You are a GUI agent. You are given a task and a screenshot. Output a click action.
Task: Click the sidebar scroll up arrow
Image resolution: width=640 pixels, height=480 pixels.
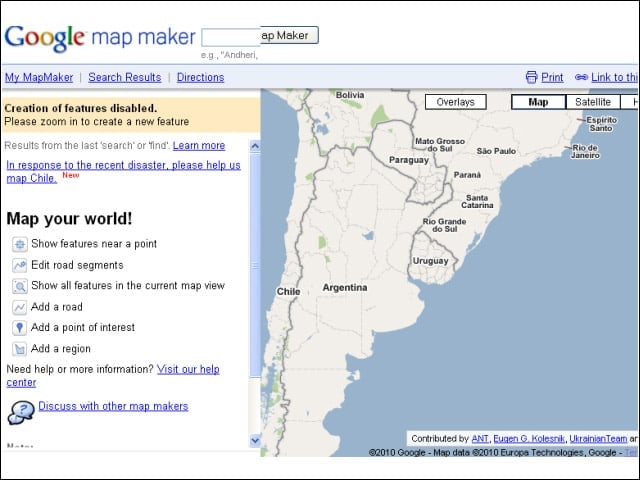[x=255, y=146]
